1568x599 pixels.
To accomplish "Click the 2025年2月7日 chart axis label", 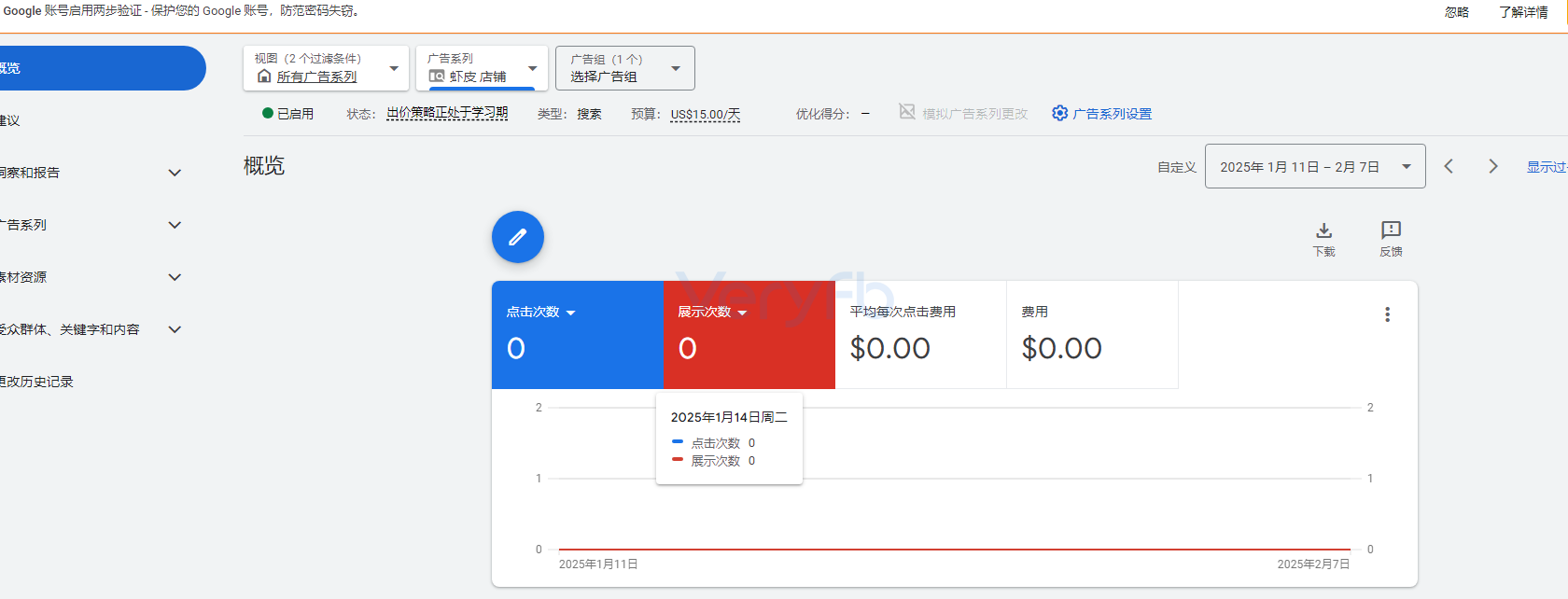I will [1313, 564].
